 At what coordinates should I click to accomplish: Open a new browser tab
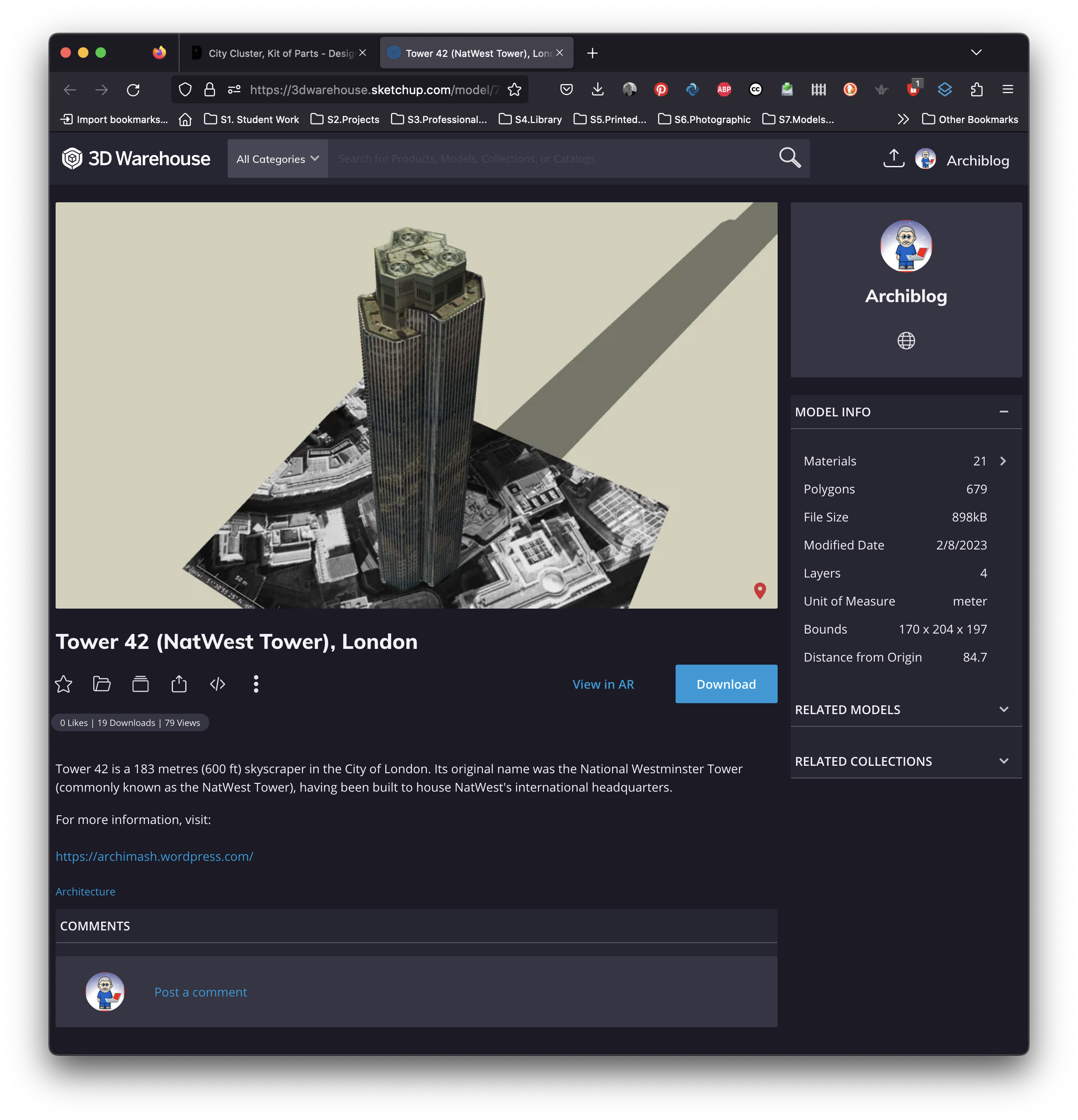[593, 53]
